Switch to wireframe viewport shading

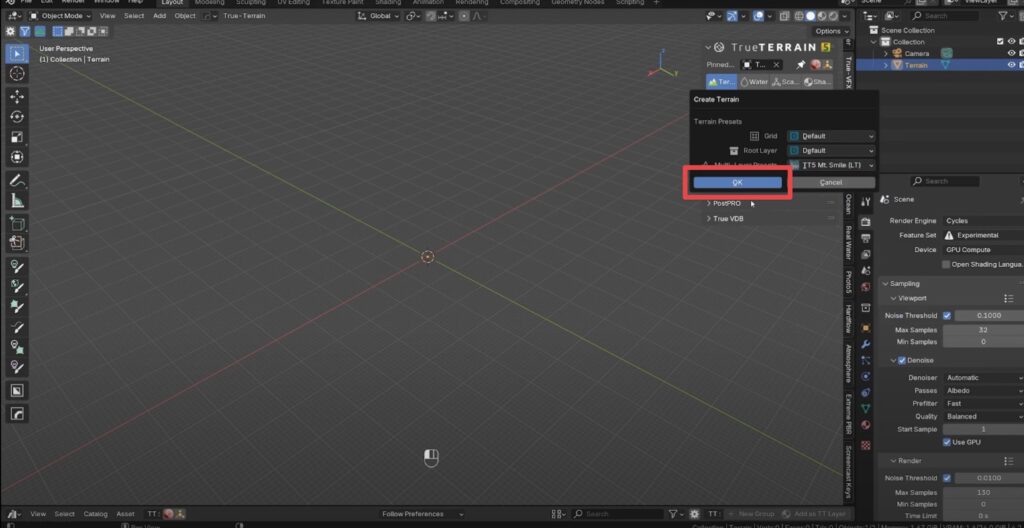pos(800,16)
